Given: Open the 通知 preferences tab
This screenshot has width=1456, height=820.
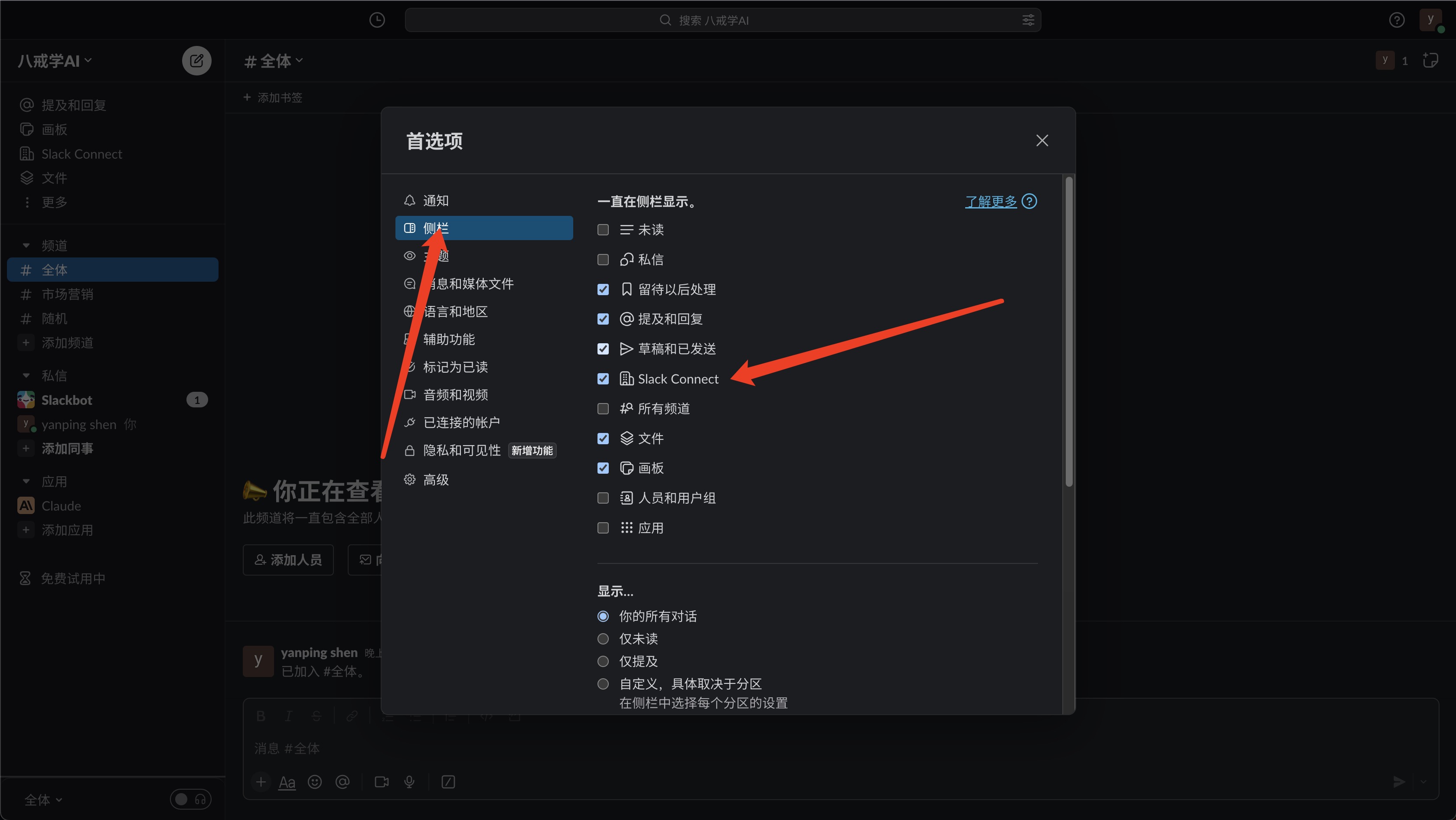Looking at the screenshot, I should [x=435, y=201].
